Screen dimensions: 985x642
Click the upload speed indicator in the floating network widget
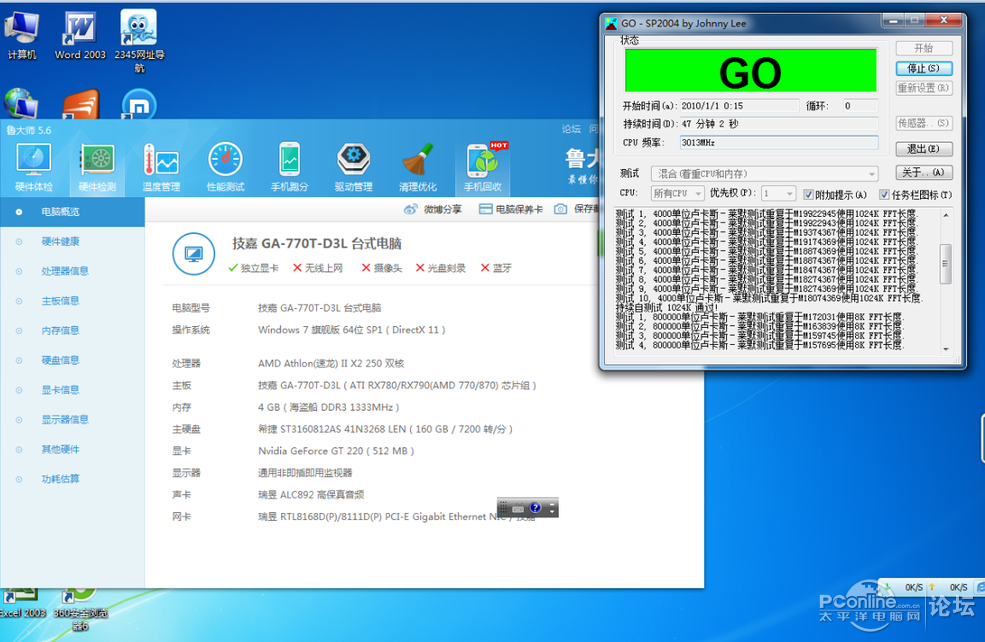(x=950, y=587)
